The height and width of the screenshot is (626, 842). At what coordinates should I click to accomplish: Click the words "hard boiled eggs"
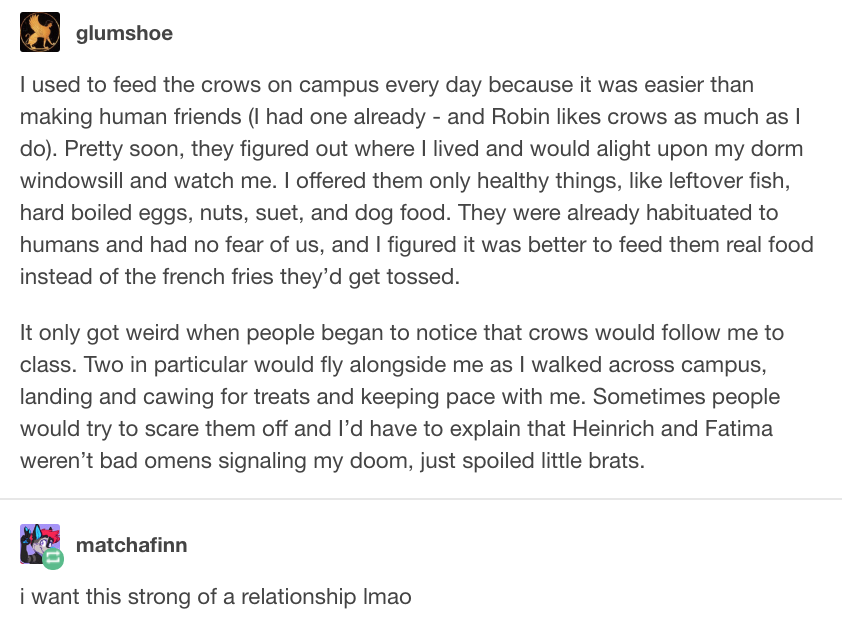[x=106, y=213]
